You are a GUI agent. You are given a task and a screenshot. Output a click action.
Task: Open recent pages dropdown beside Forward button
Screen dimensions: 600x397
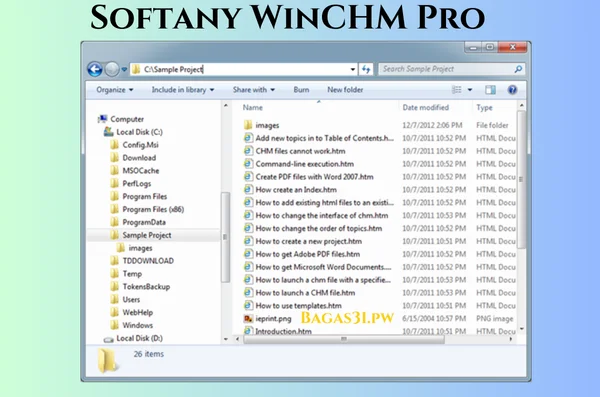[x=124, y=70]
